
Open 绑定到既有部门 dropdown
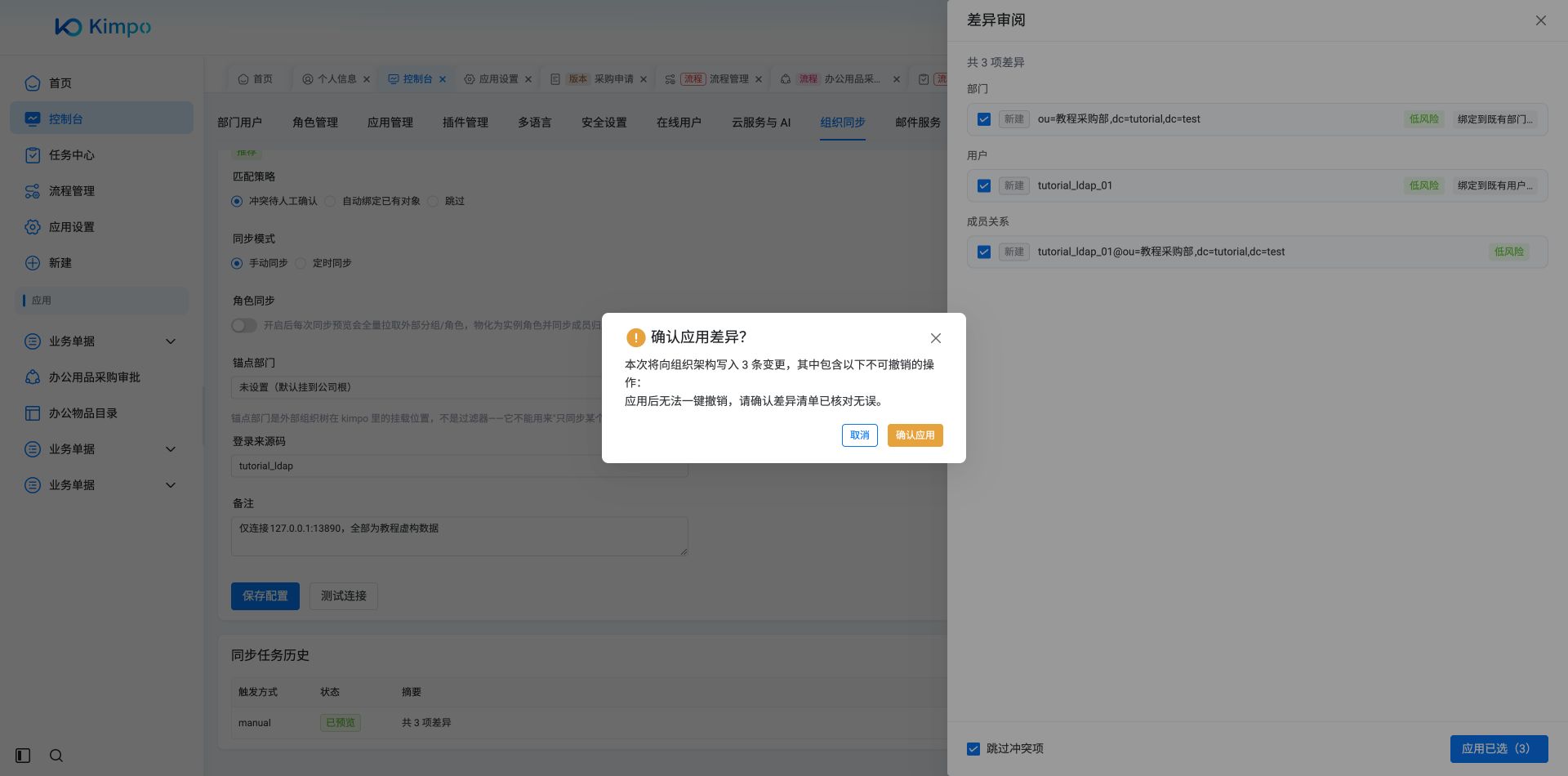pos(1495,119)
